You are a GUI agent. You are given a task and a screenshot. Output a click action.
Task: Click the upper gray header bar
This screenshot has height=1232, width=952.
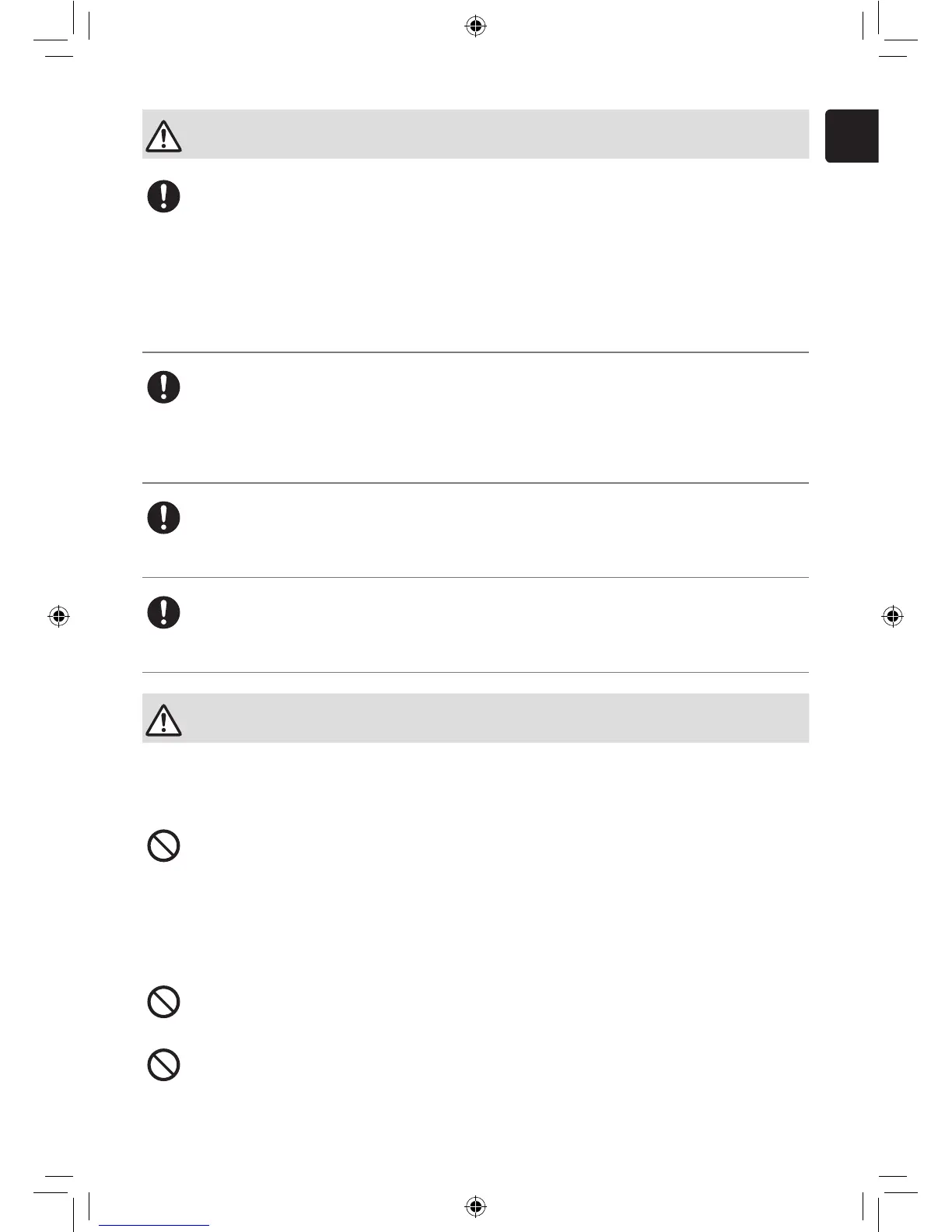pos(498,135)
